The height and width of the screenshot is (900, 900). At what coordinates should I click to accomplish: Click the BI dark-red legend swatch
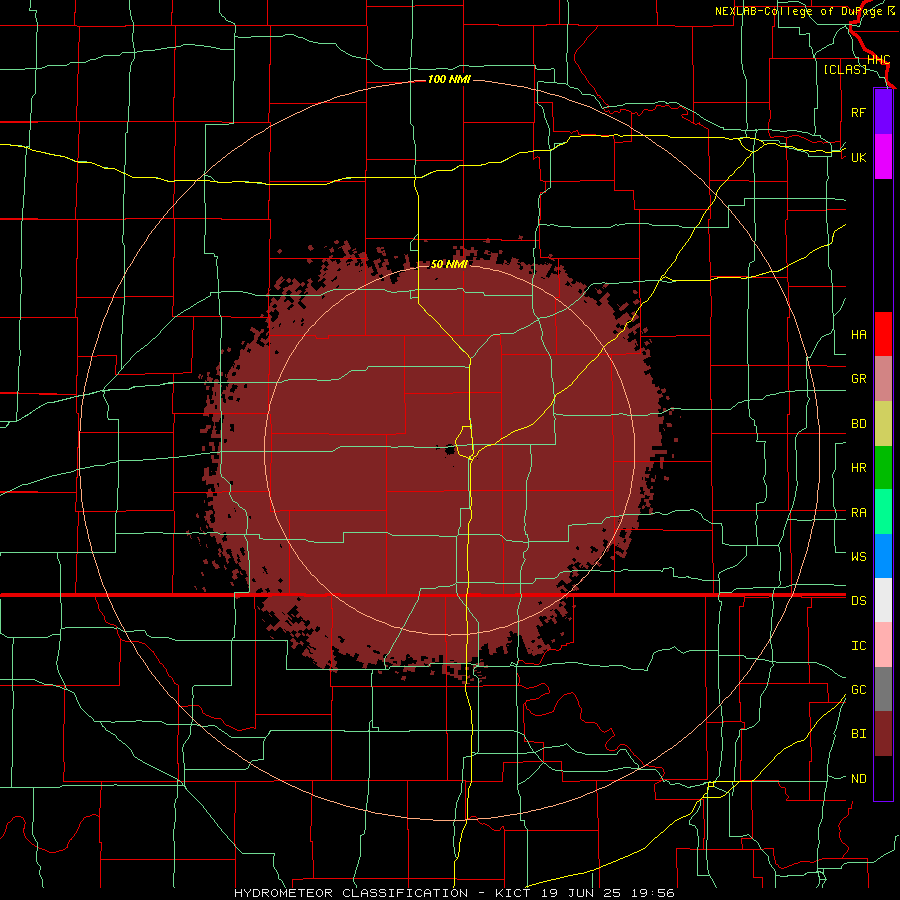click(883, 734)
